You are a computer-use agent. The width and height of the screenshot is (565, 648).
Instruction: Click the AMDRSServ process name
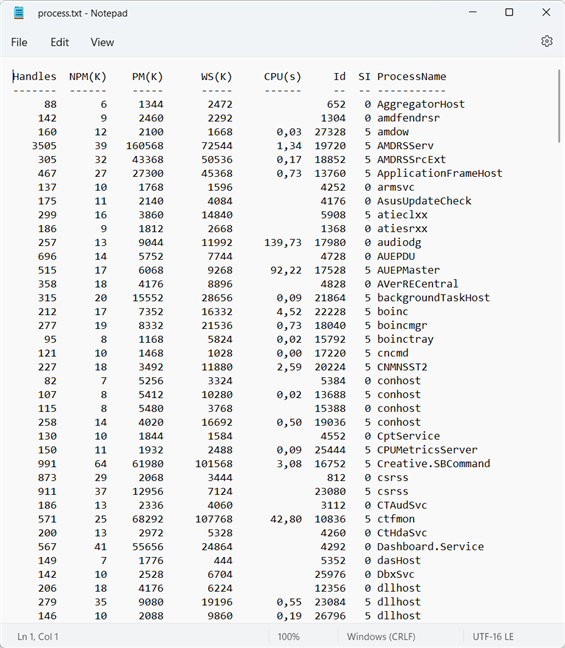[405, 146]
